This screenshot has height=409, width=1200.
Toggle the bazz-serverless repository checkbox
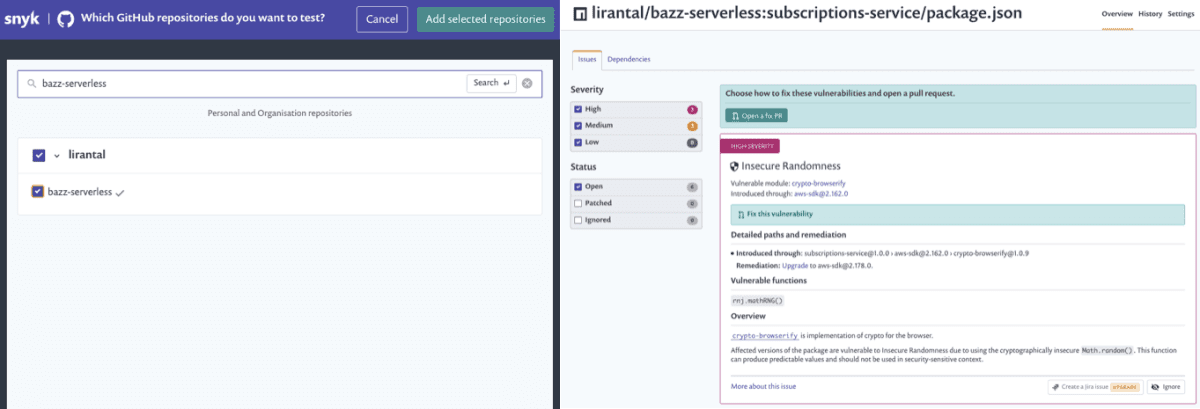pos(38,191)
